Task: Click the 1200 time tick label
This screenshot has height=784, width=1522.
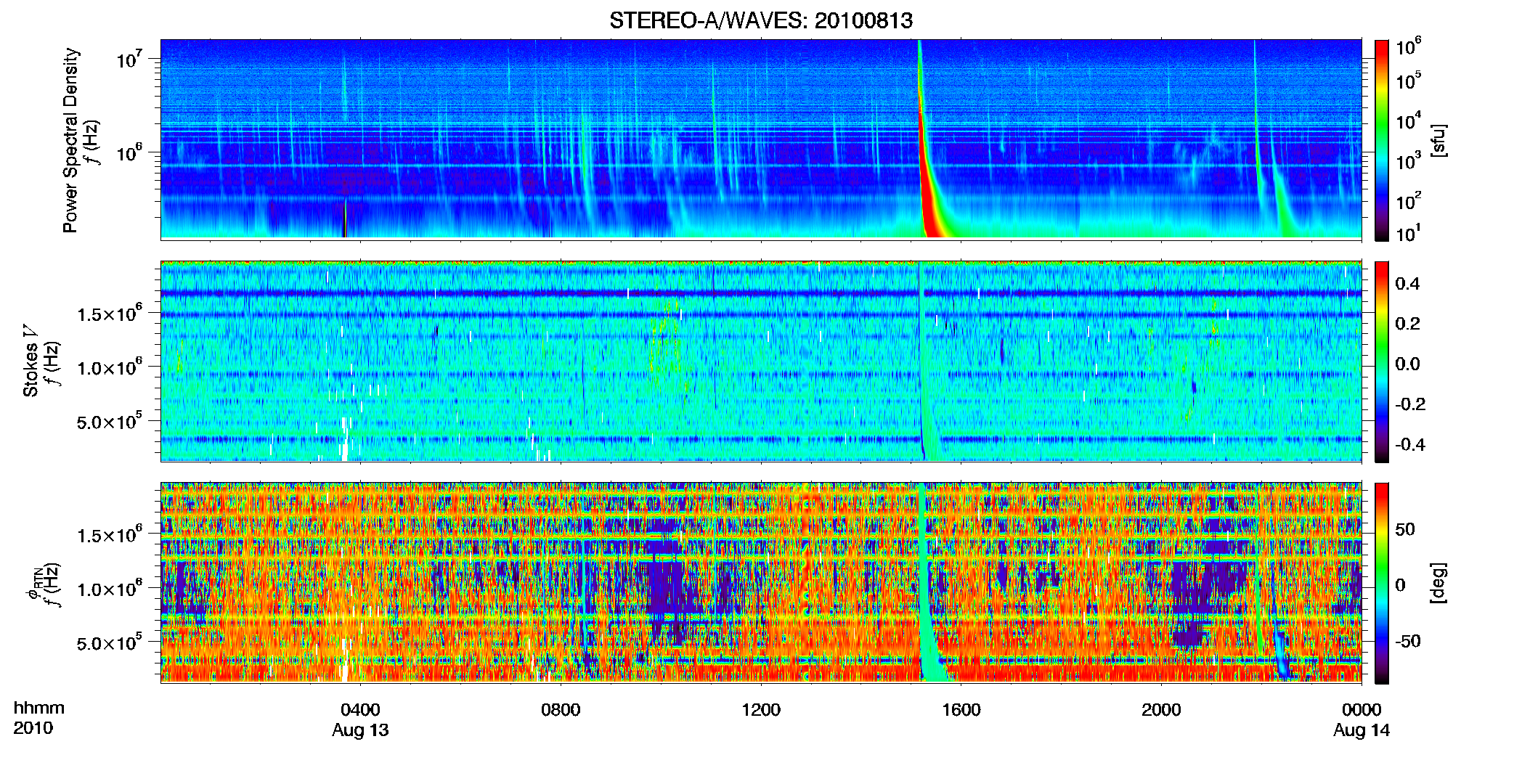Action: tap(761, 709)
